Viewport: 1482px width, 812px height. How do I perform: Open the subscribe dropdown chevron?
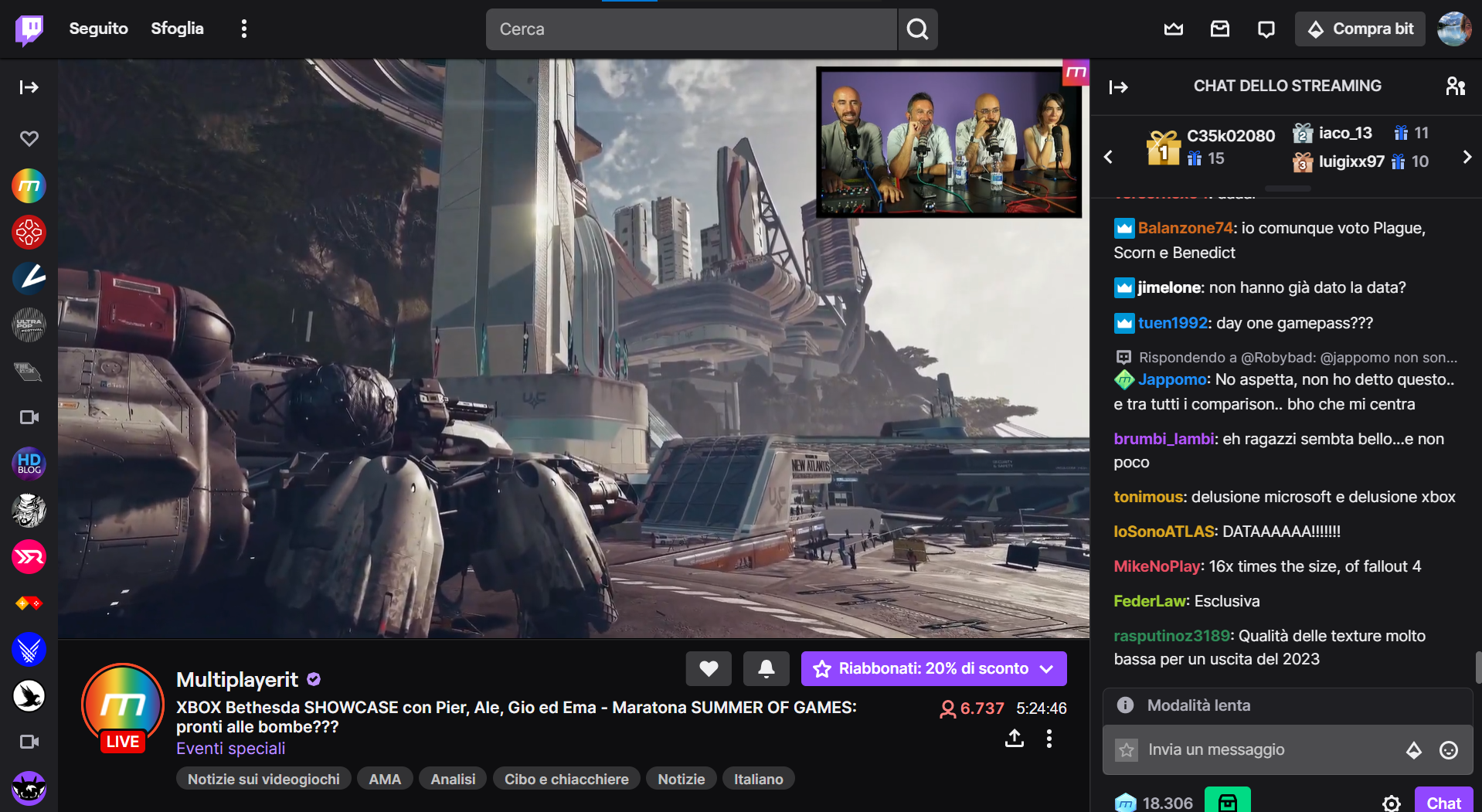(x=1047, y=668)
